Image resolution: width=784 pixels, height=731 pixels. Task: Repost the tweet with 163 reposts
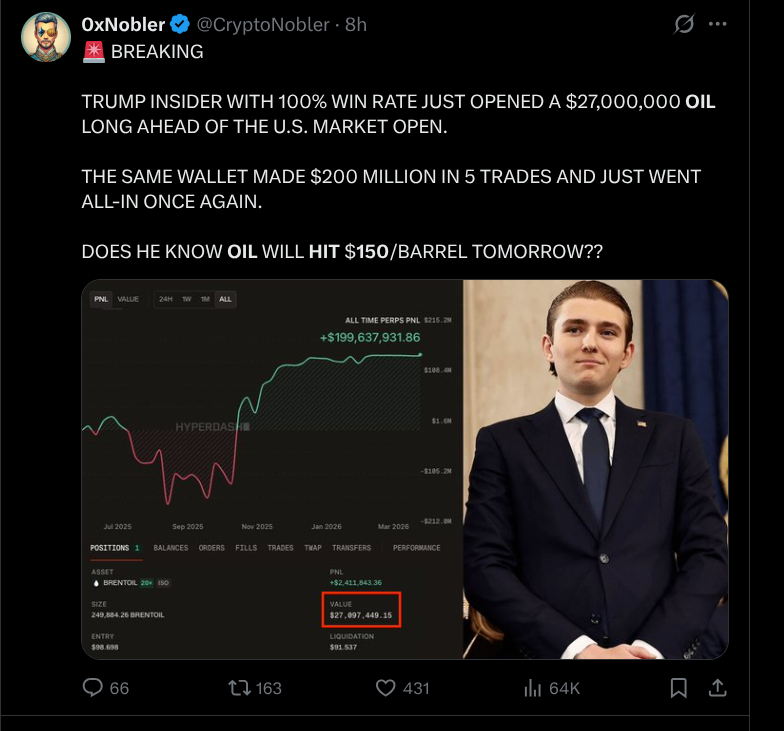[240, 688]
